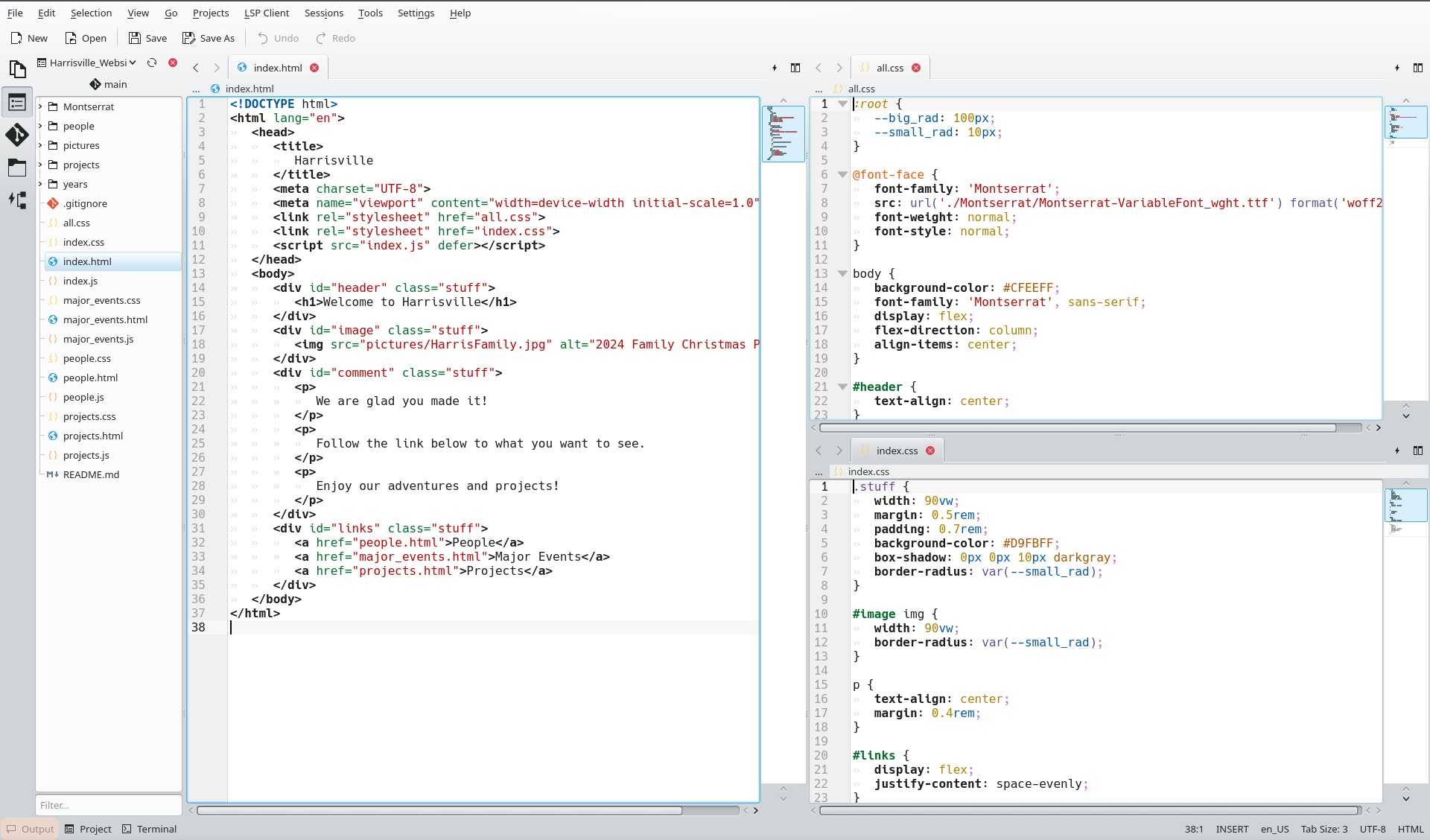1430x840 pixels.
Task: Go back in all.css tab history
Action: point(819,68)
